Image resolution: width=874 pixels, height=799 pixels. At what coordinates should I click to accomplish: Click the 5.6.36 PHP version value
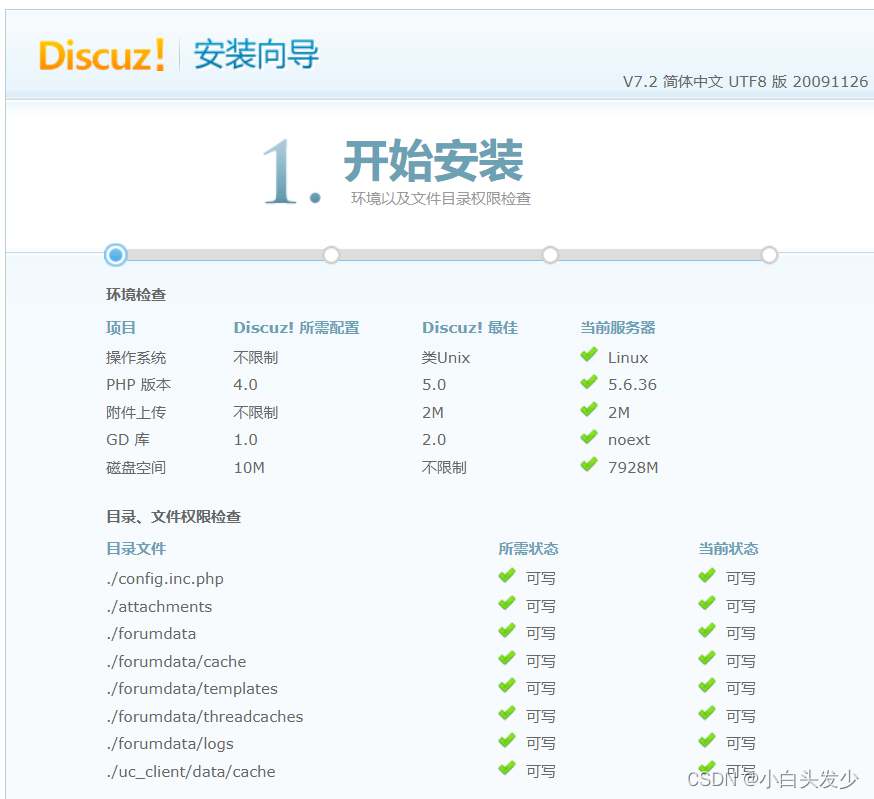click(632, 385)
